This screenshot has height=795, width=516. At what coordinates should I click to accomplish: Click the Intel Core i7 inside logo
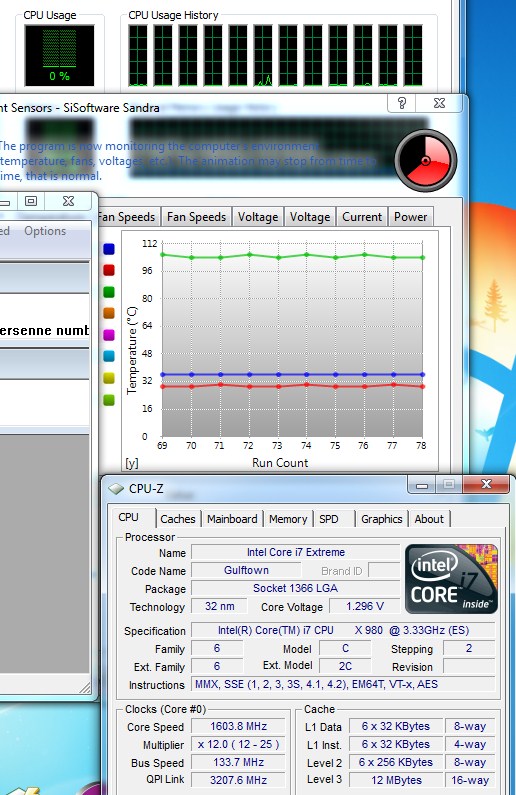coord(452,579)
